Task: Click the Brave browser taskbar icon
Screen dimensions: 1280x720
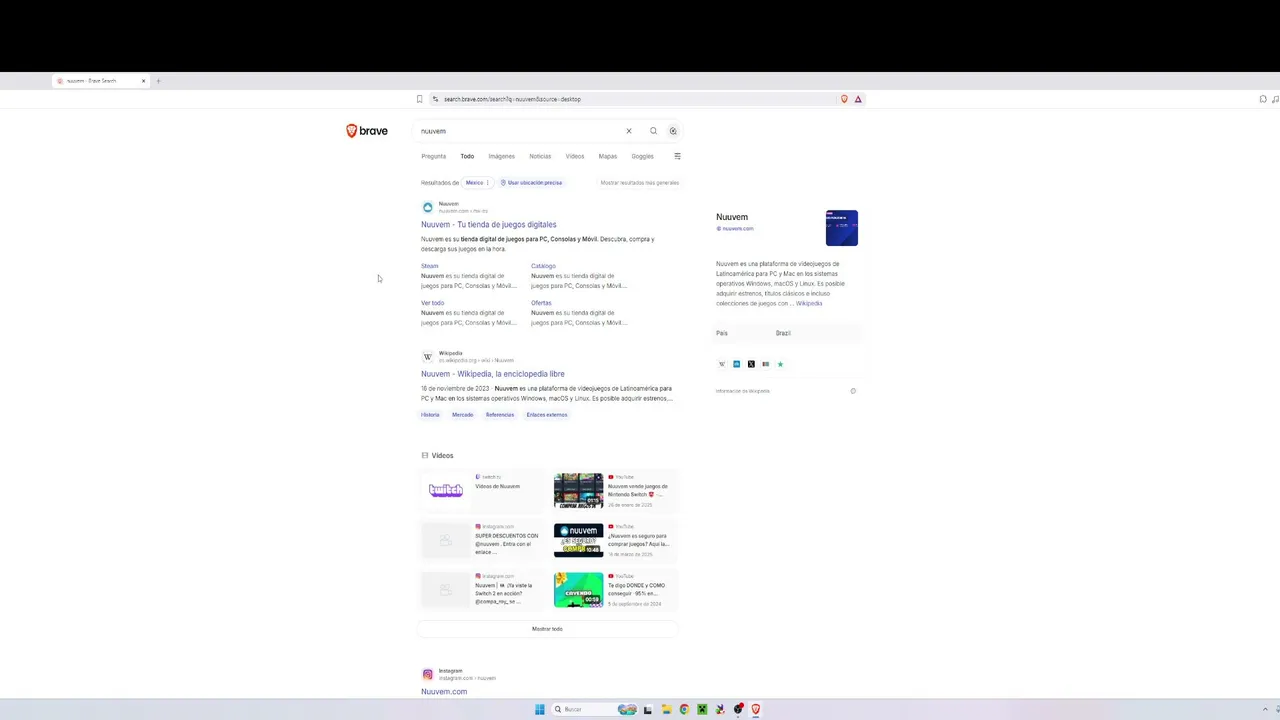Action: point(756,709)
